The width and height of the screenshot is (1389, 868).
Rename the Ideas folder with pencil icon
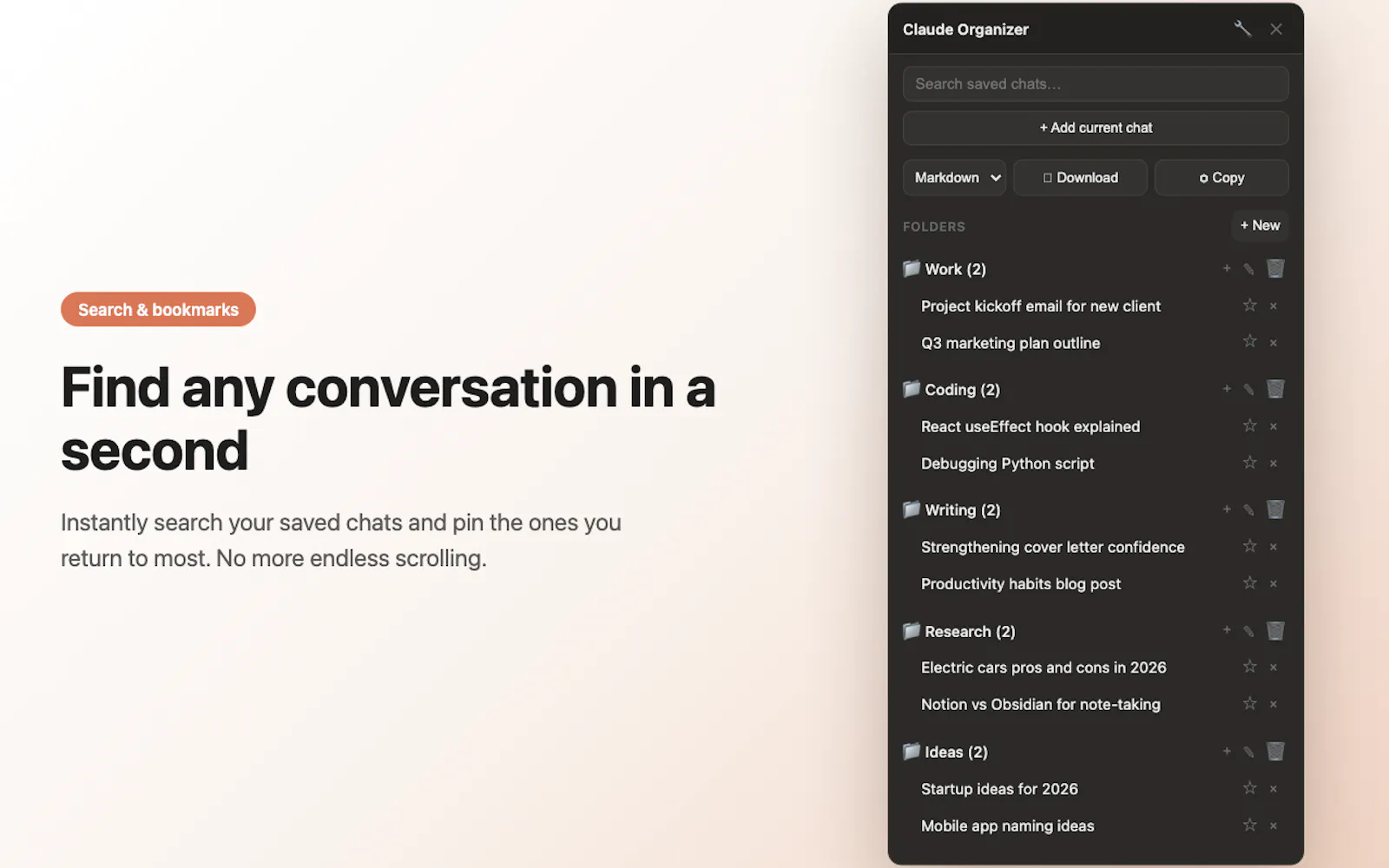(1248, 752)
